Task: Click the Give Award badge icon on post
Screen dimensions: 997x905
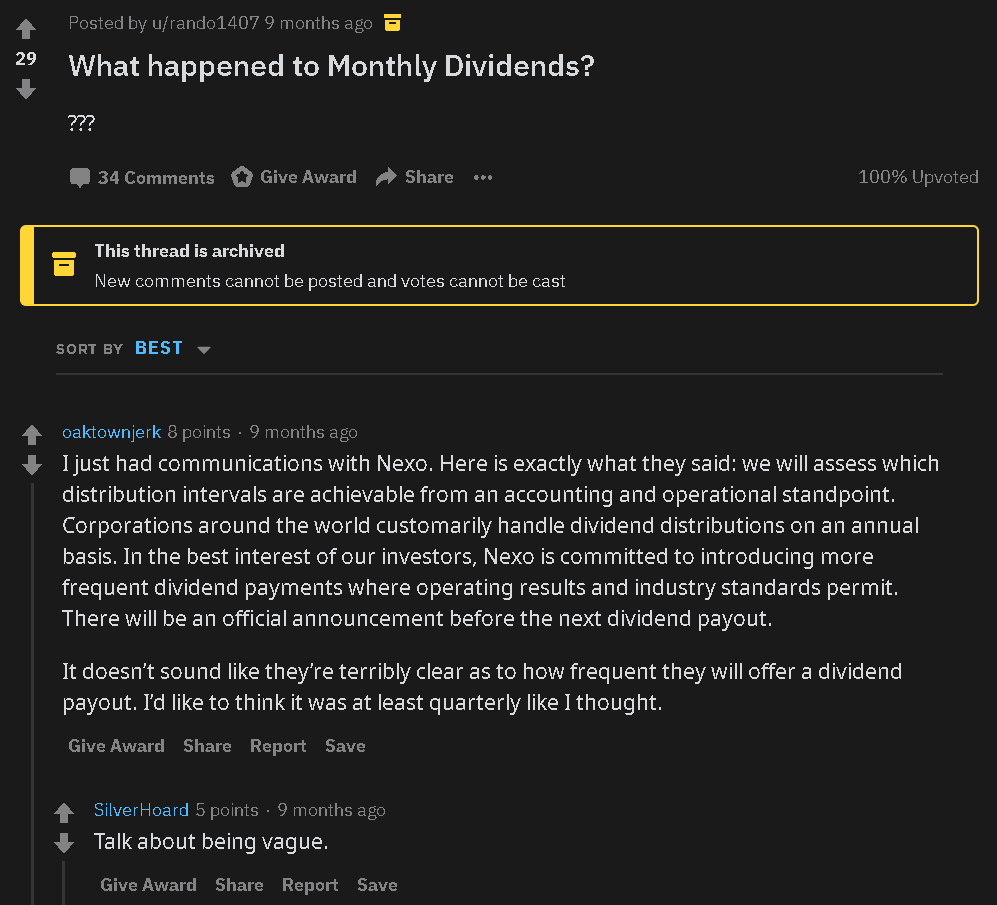Action: click(x=242, y=177)
